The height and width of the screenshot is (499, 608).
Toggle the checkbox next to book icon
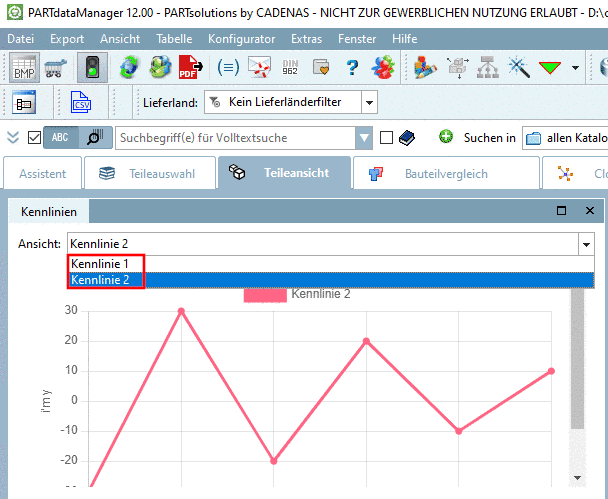[386, 138]
